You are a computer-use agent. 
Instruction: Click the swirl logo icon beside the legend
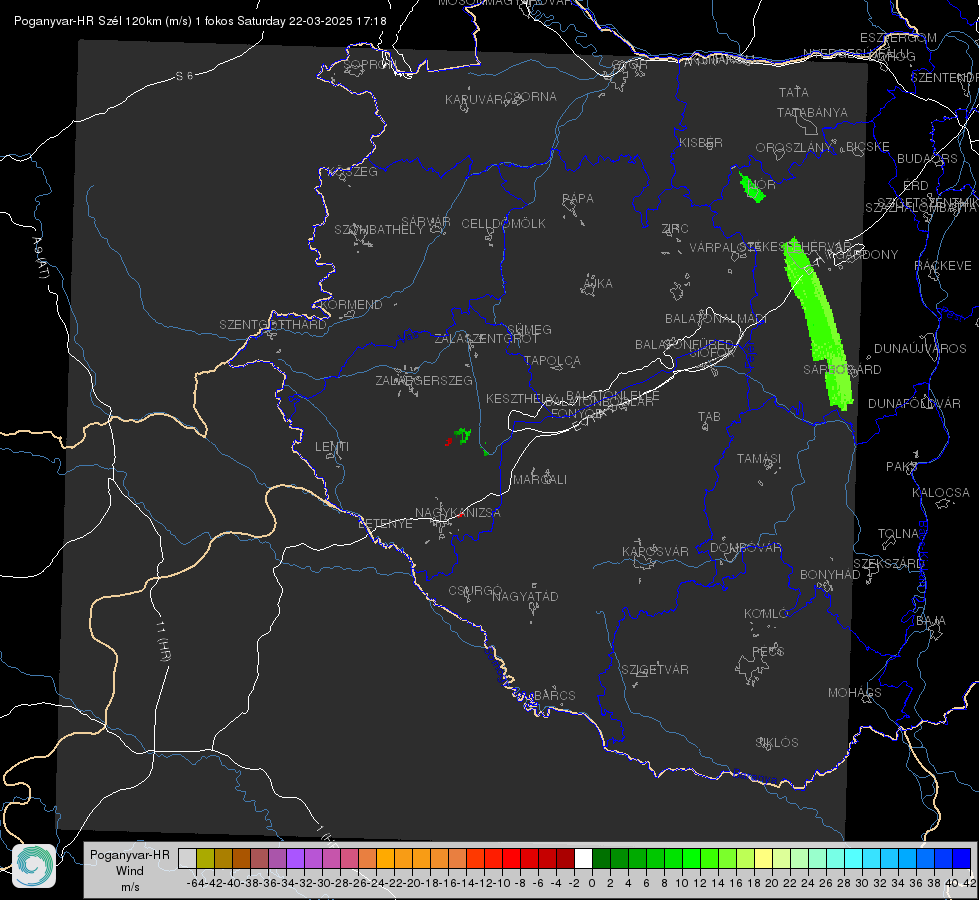[x=34, y=866]
